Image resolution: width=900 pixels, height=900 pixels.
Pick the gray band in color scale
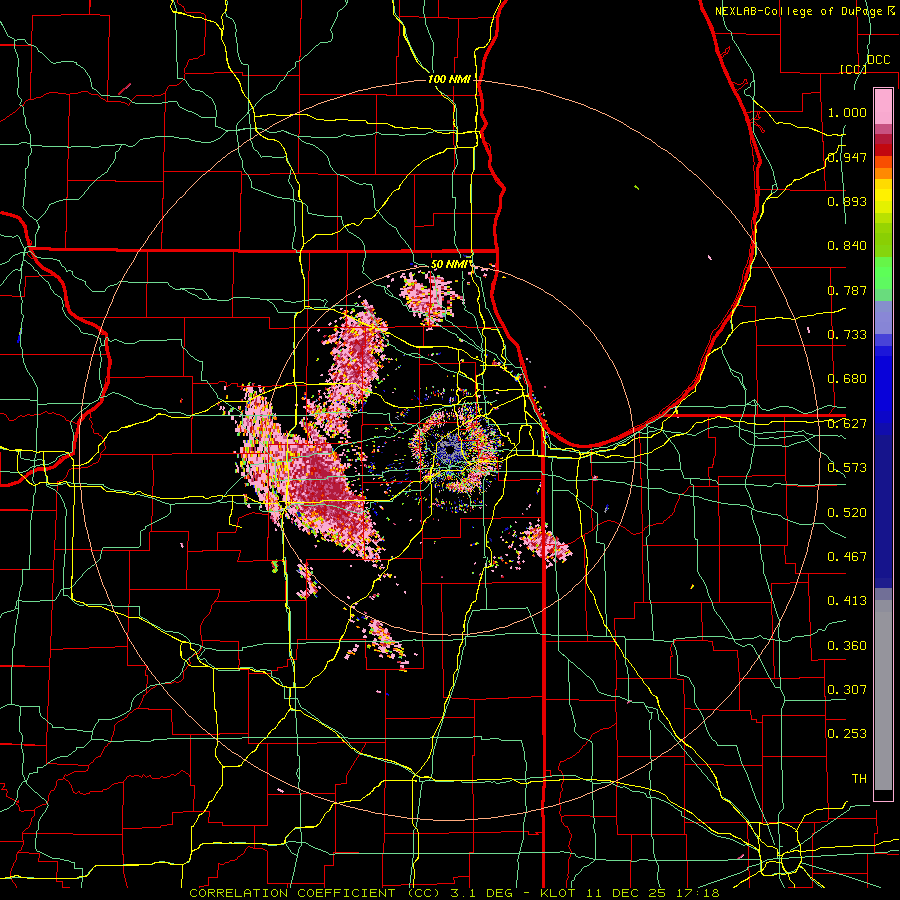(883, 695)
